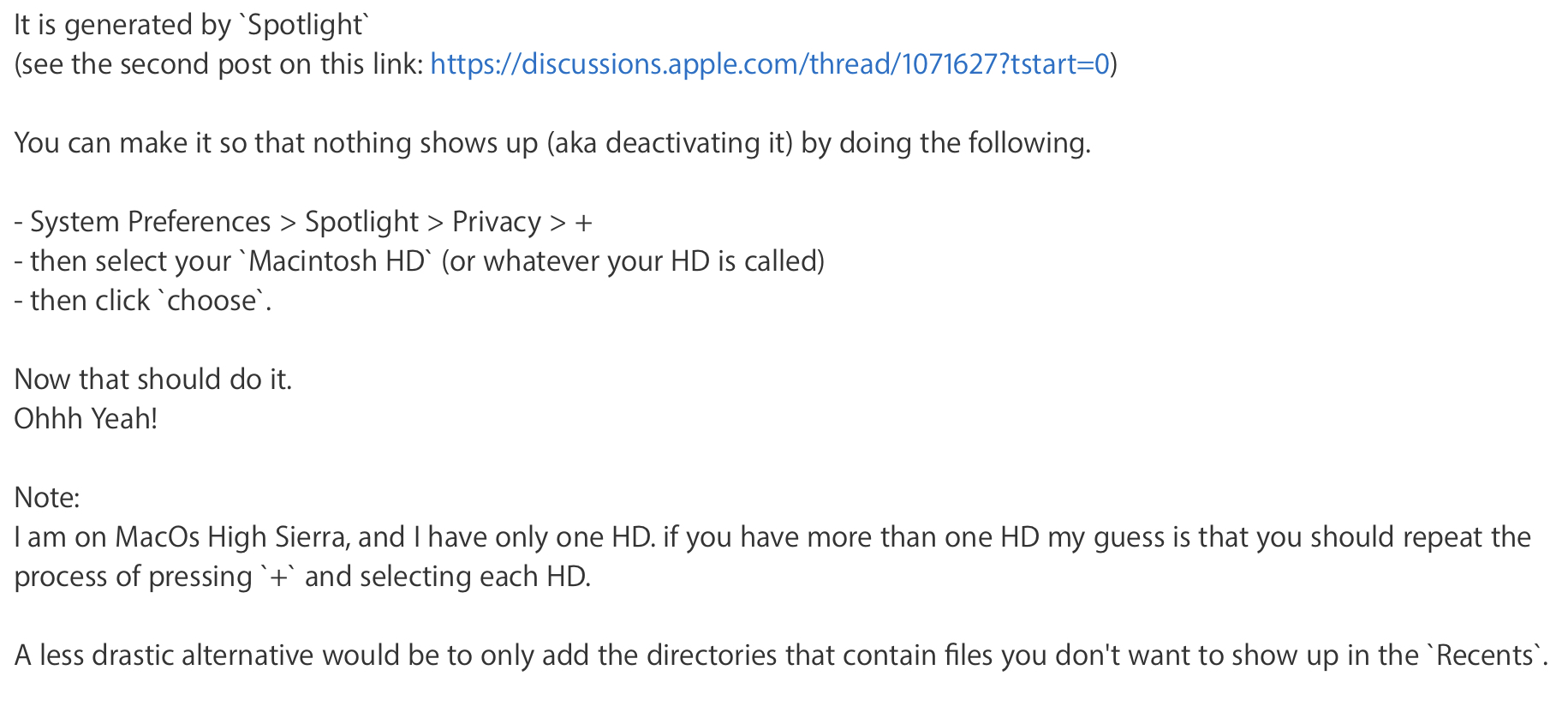The height and width of the screenshot is (706, 1568).
Task: Click the word `Spotlight` in first line
Action: [x=306, y=25]
